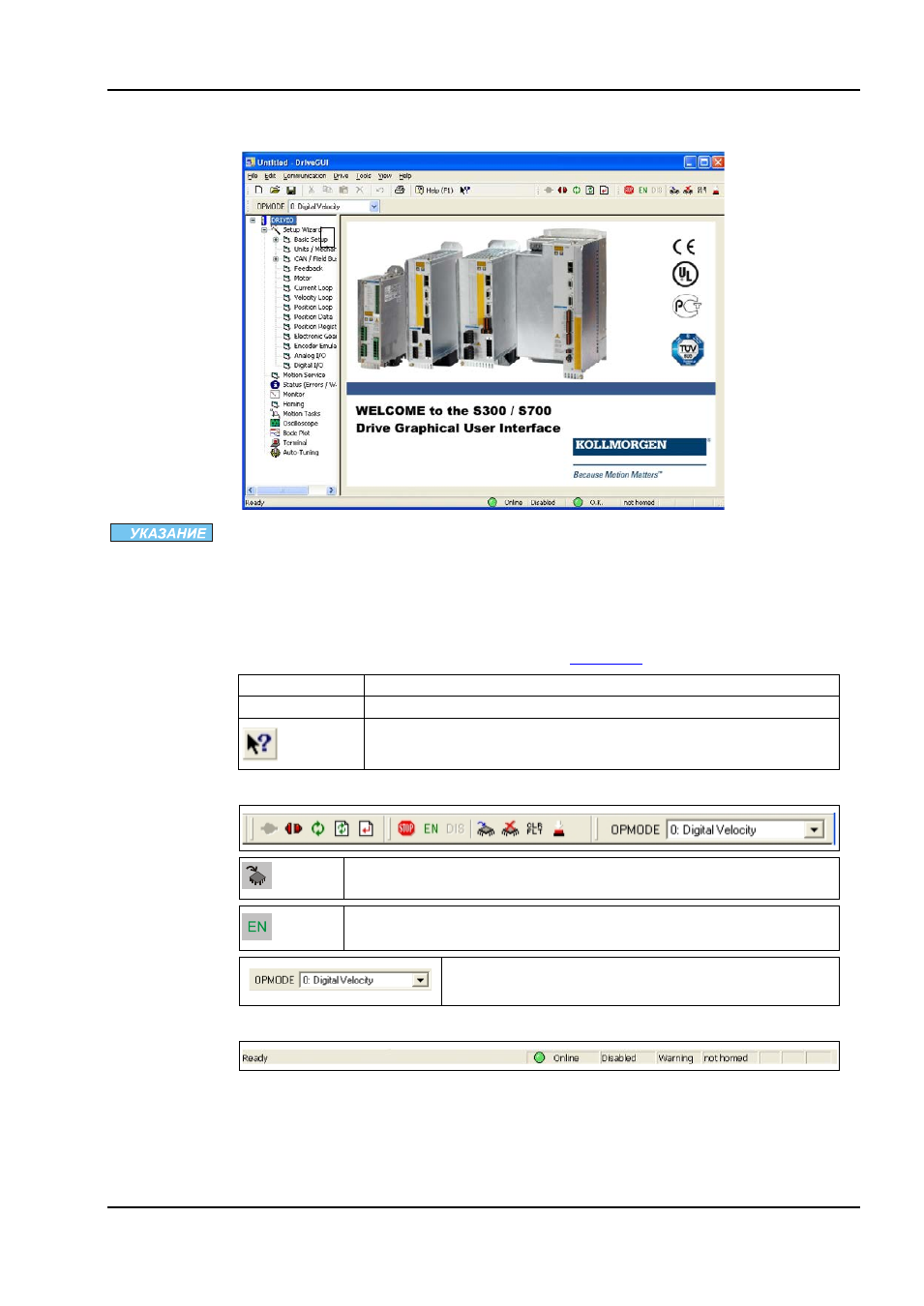Open the OPMODE dropdown in the DriveGUI window
The image size is (924, 1306).
pos(374,206)
